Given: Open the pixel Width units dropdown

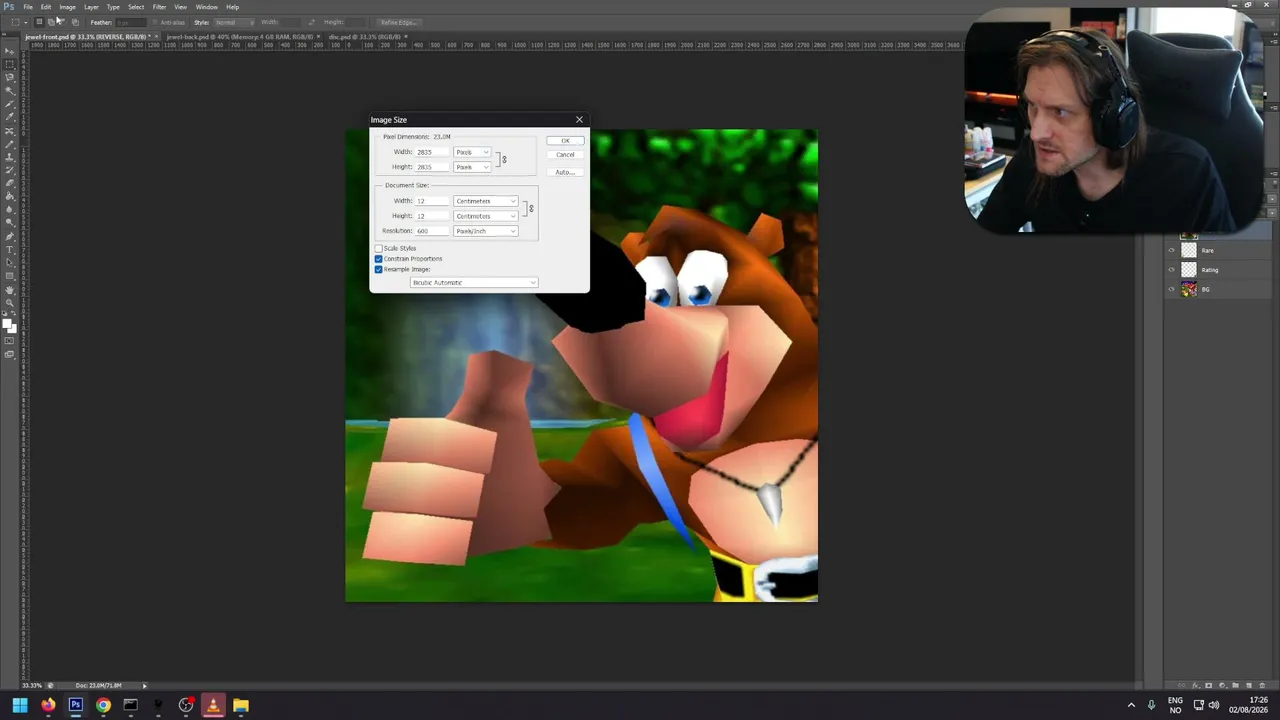Looking at the screenshot, I should point(472,152).
